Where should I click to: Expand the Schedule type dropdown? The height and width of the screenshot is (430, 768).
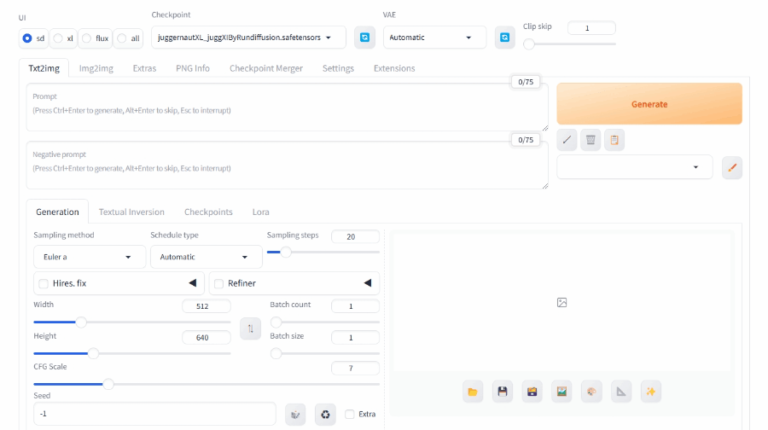click(x=205, y=257)
